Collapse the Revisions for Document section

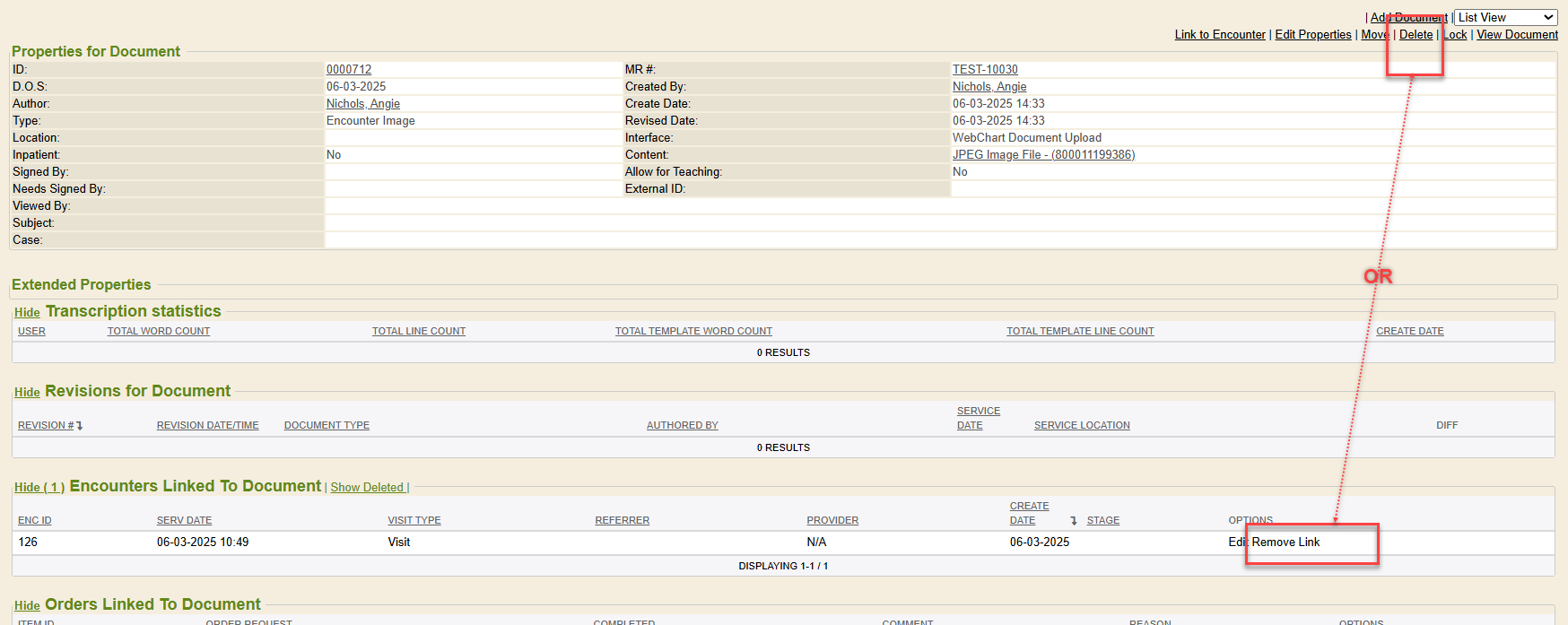27,392
